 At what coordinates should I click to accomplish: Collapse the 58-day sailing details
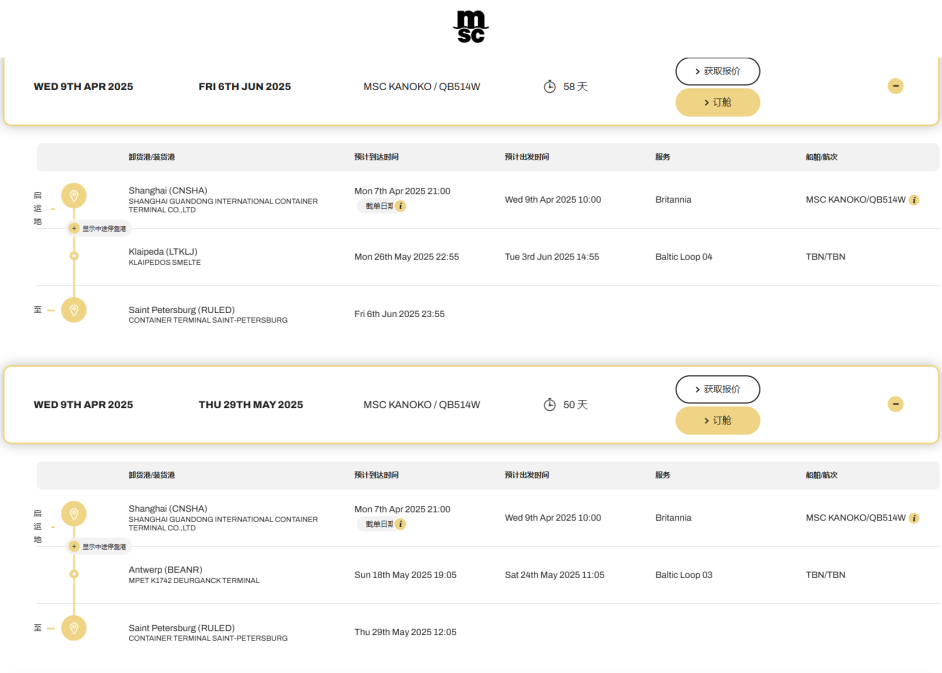pos(895,86)
